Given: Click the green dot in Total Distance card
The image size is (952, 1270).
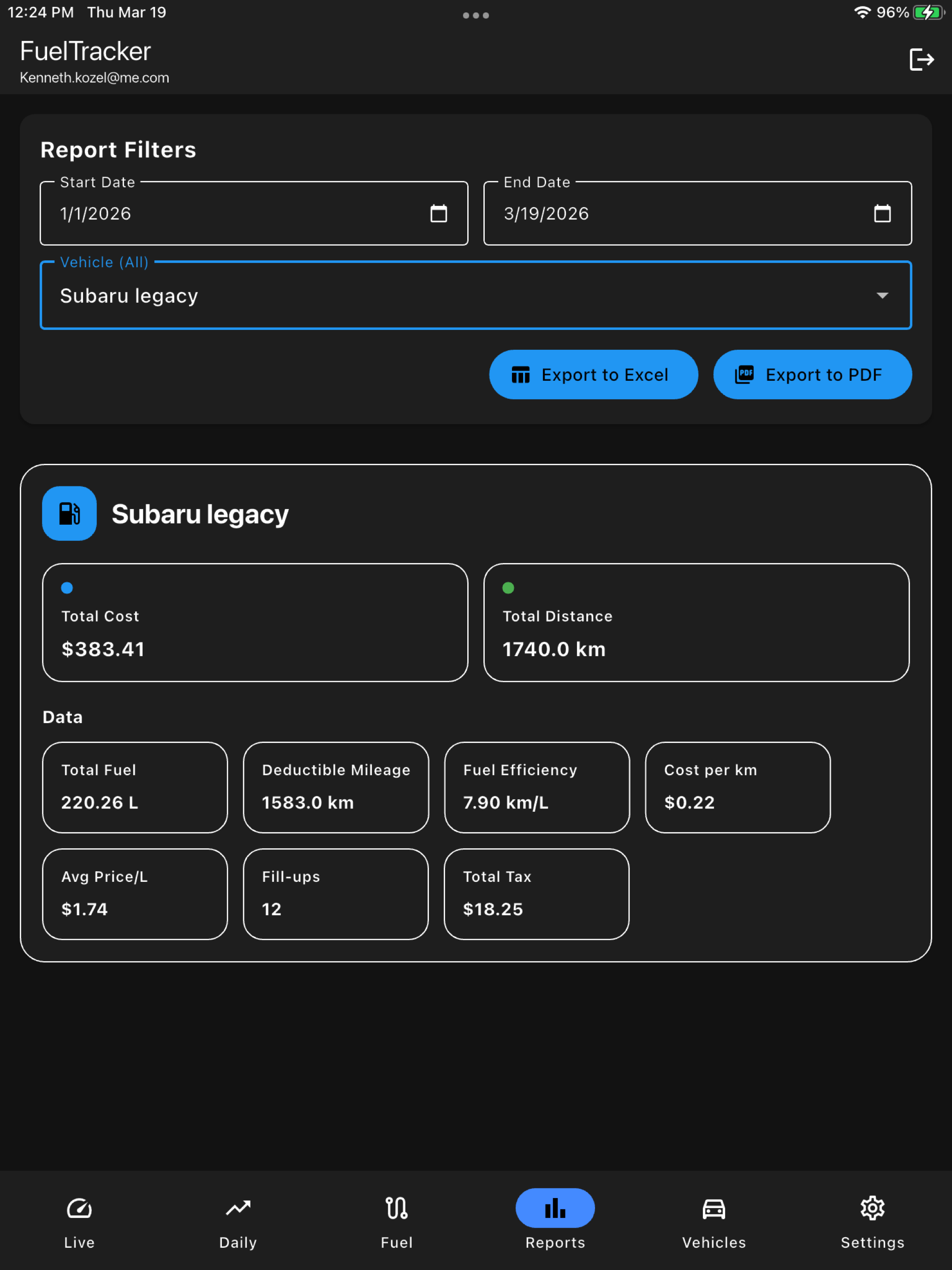Looking at the screenshot, I should click(x=508, y=588).
